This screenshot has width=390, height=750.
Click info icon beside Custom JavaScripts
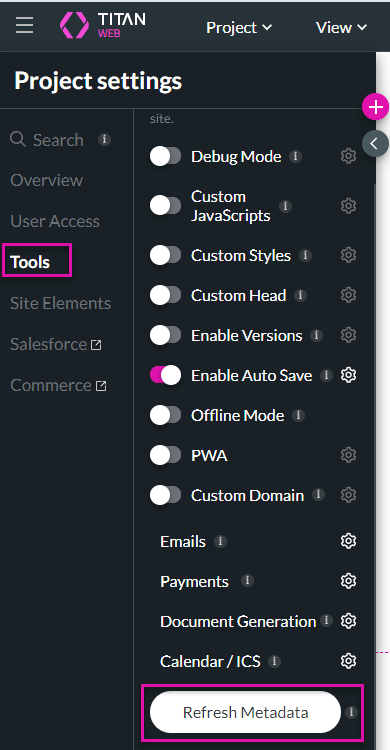[285, 206]
